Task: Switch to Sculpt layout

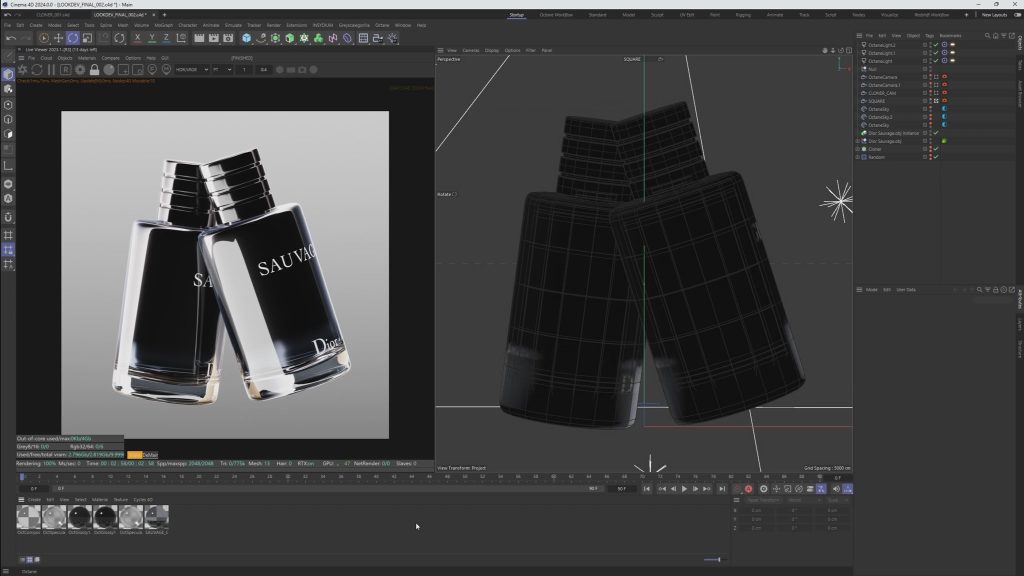Action: pos(657,14)
